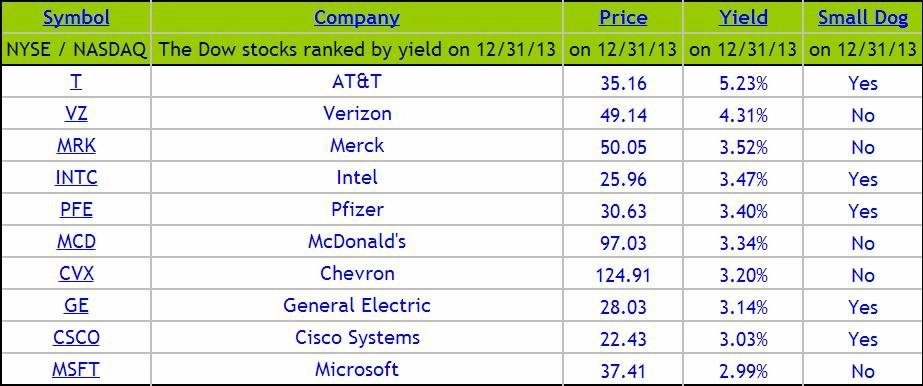Image resolution: width=923 pixels, height=386 pixels.
Task: Open the T ticker symbol link
Action: 76,82
